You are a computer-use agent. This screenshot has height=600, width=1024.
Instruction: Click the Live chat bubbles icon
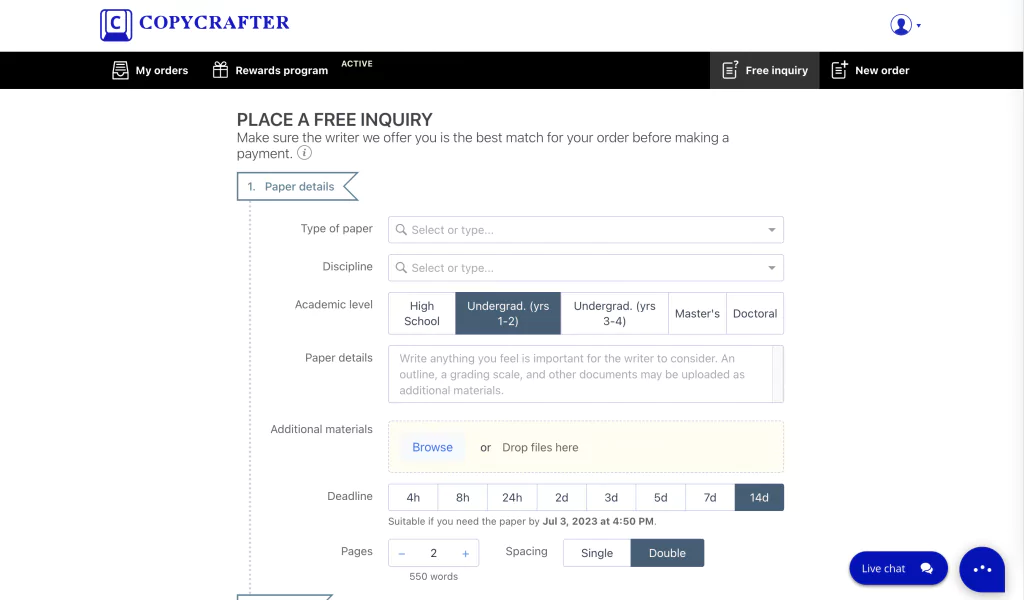click(927, 568)
